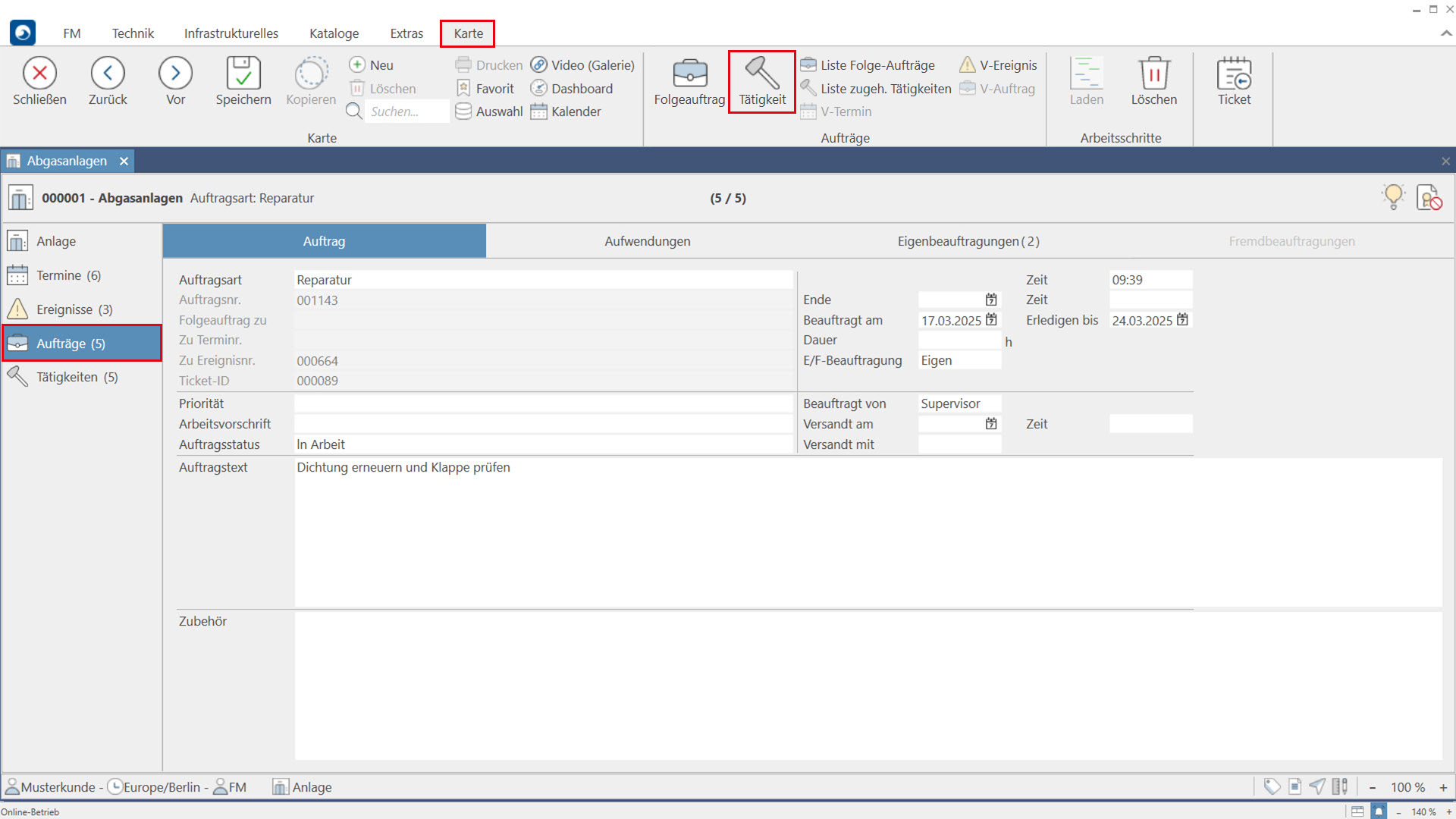1456x819 pixels.
Task: Click the lightbulb hint icon
Action: [1393, 197]
